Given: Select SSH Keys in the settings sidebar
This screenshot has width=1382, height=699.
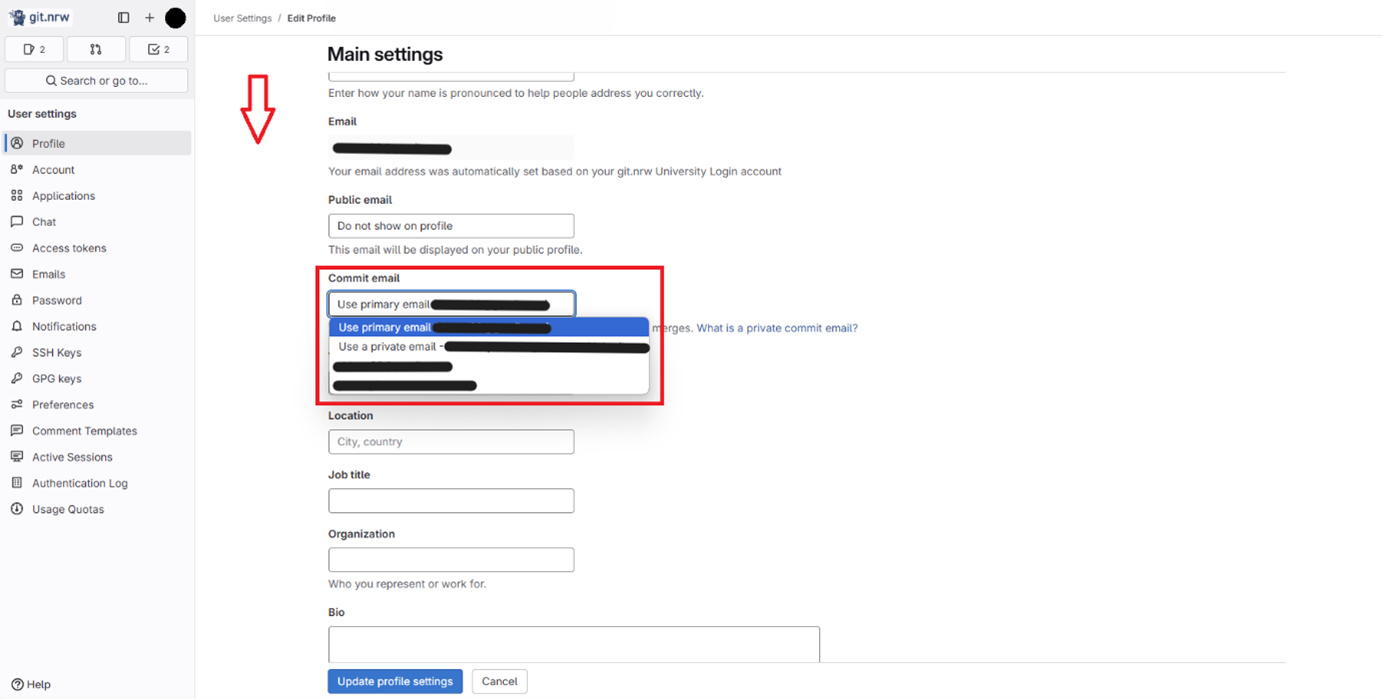Looking at the screenshot, I should point(56,352).
